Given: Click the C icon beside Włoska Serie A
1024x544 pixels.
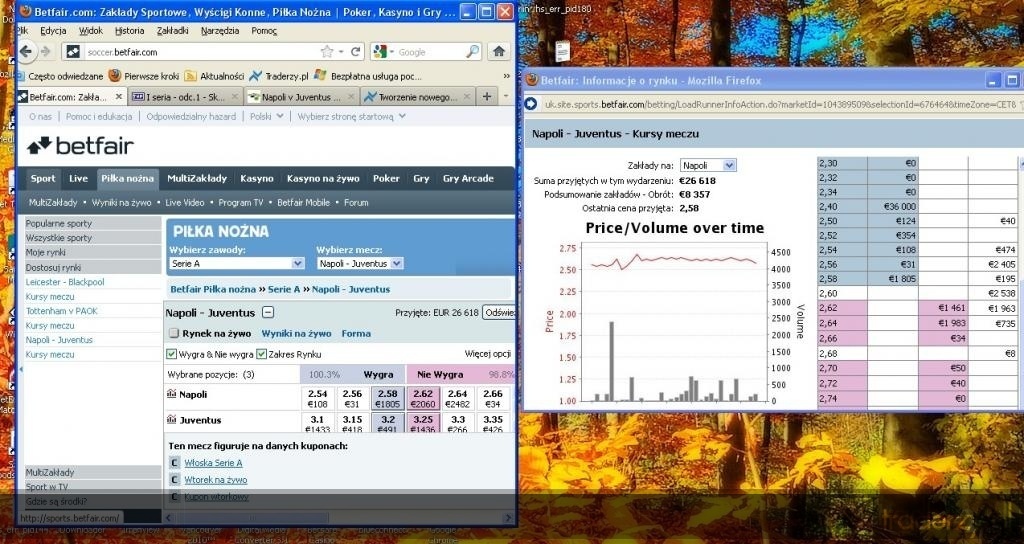Looking at the screenshot, I should tap(174, 462).
